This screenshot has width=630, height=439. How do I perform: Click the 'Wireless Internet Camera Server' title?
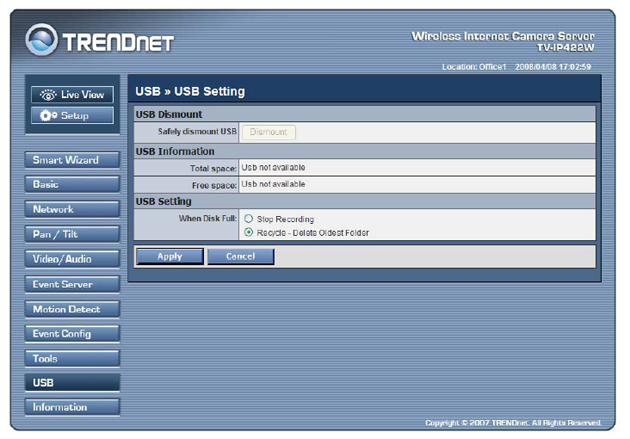tap(503, 36)
